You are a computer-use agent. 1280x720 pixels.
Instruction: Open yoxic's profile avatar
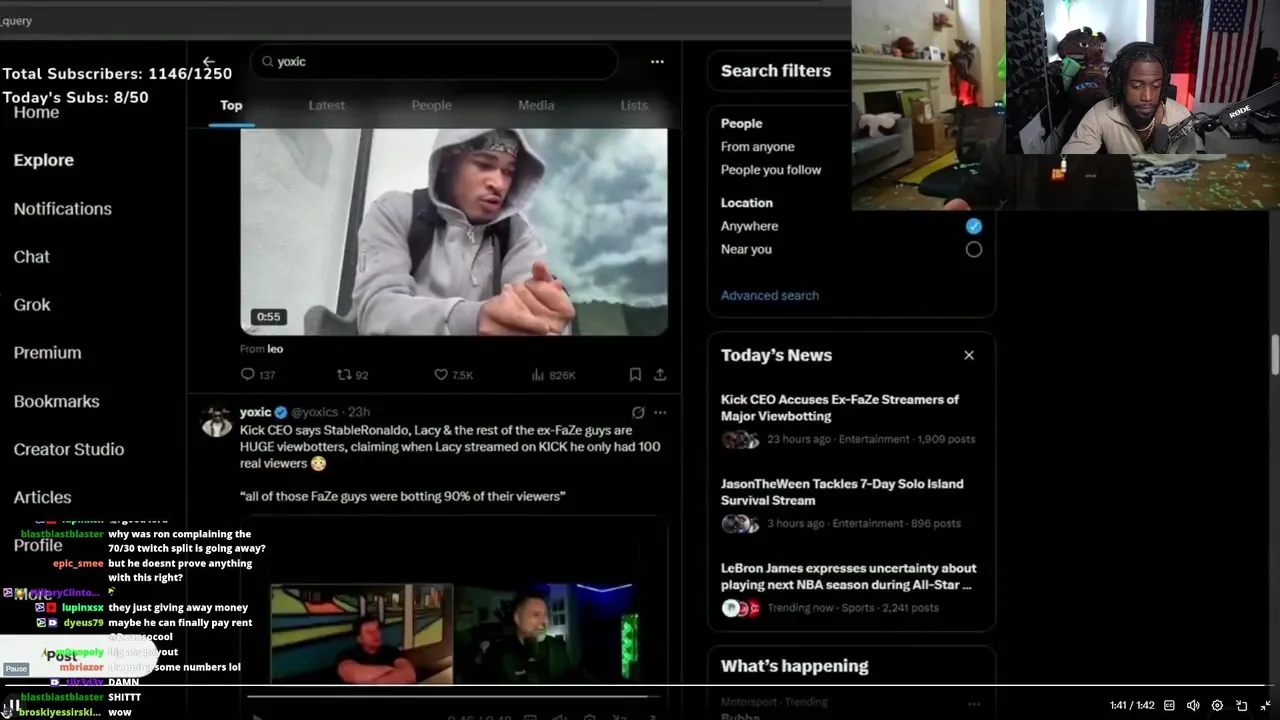click(217, 421)
